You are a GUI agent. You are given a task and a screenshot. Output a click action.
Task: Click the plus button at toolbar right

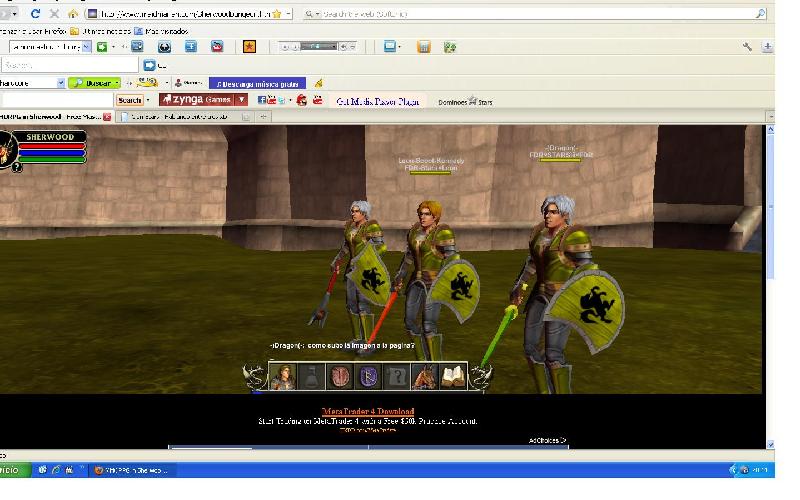point(767,47)
